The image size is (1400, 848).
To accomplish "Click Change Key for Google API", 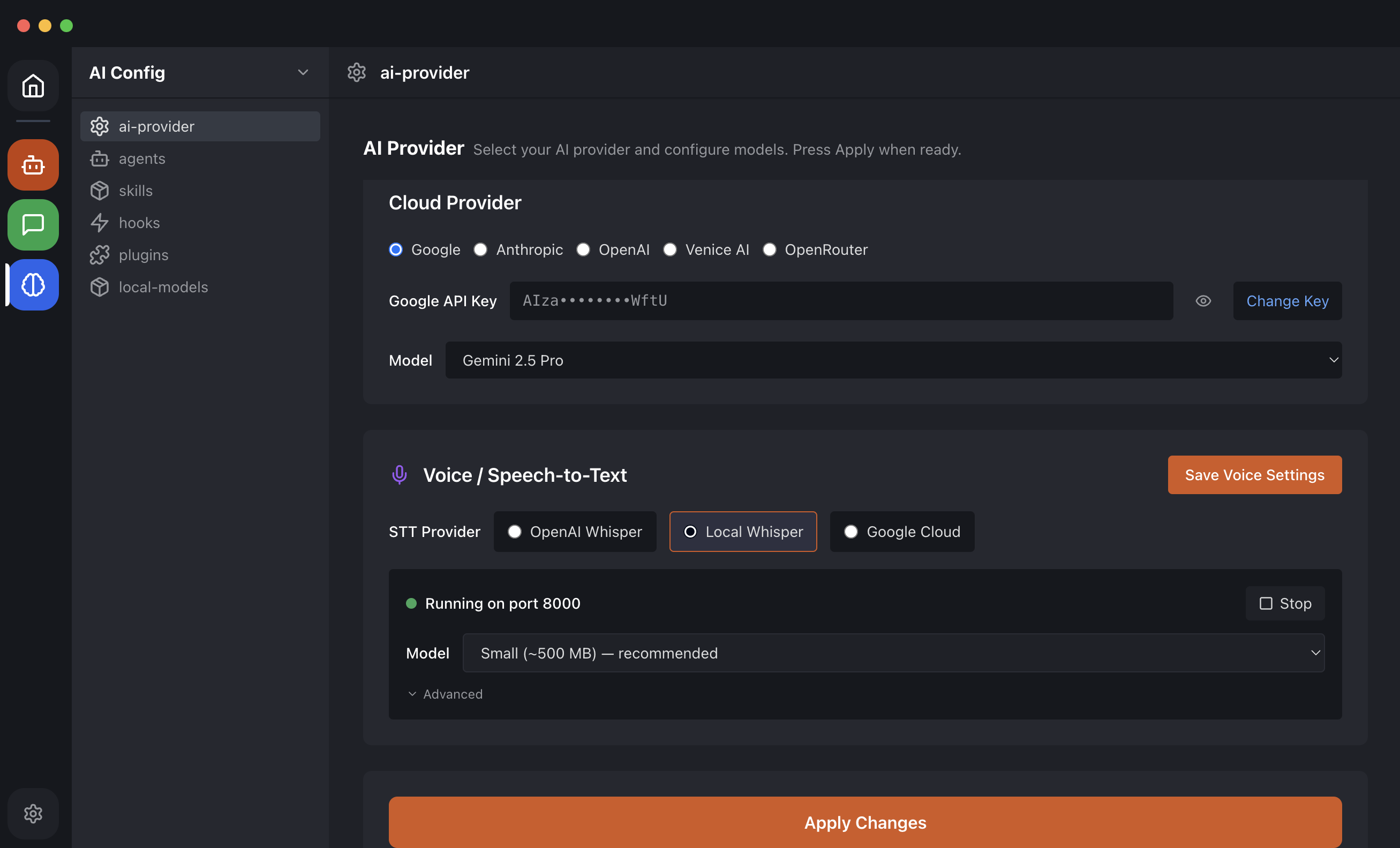I will [x=1288, y=301].
